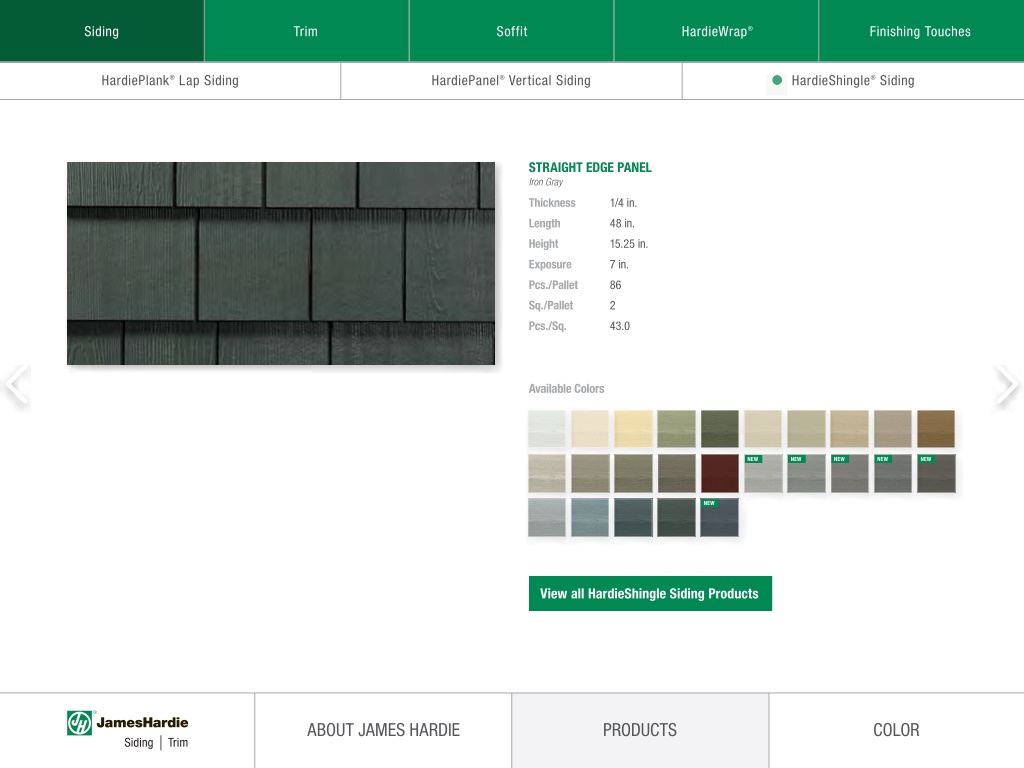Select HardiePanel Vertical Siding sub-tab

[511, 80]
